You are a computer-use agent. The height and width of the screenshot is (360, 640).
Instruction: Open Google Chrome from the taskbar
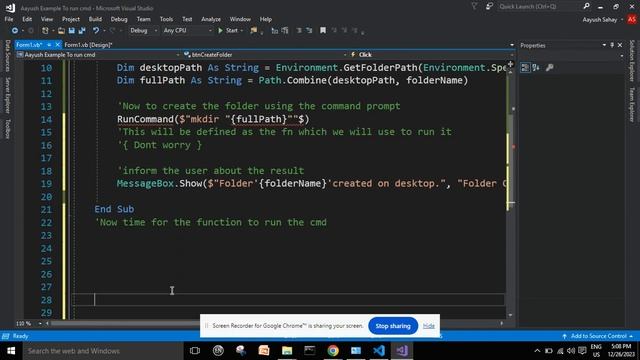click(333, 351)
